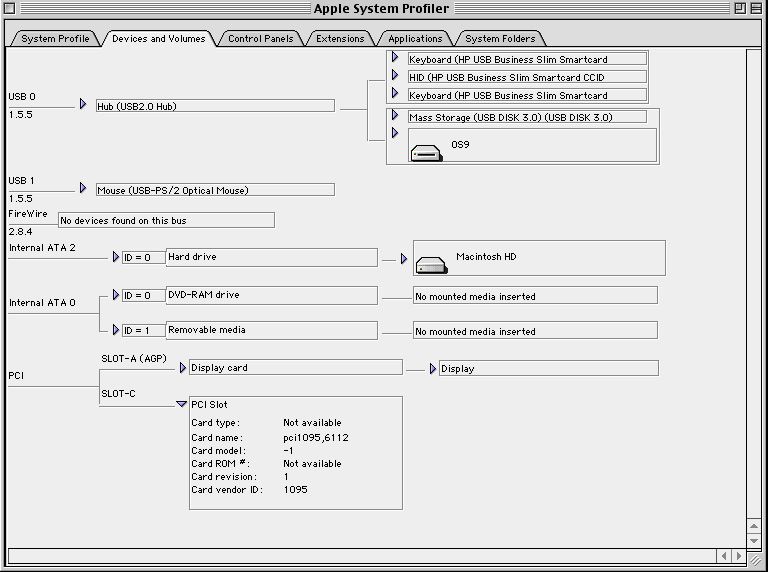Expand the DVD-RAM drive triangle
This screenshot has width=768, height=572.
click(x=116, y=294)
